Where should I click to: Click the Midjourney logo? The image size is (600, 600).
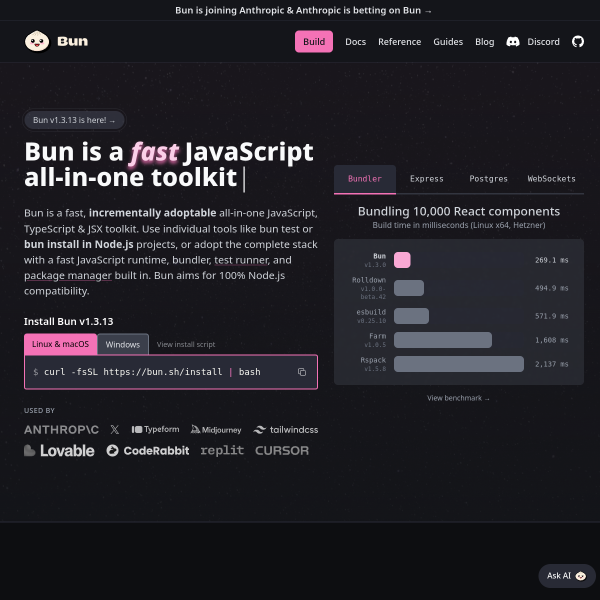(x=216, y=430)
